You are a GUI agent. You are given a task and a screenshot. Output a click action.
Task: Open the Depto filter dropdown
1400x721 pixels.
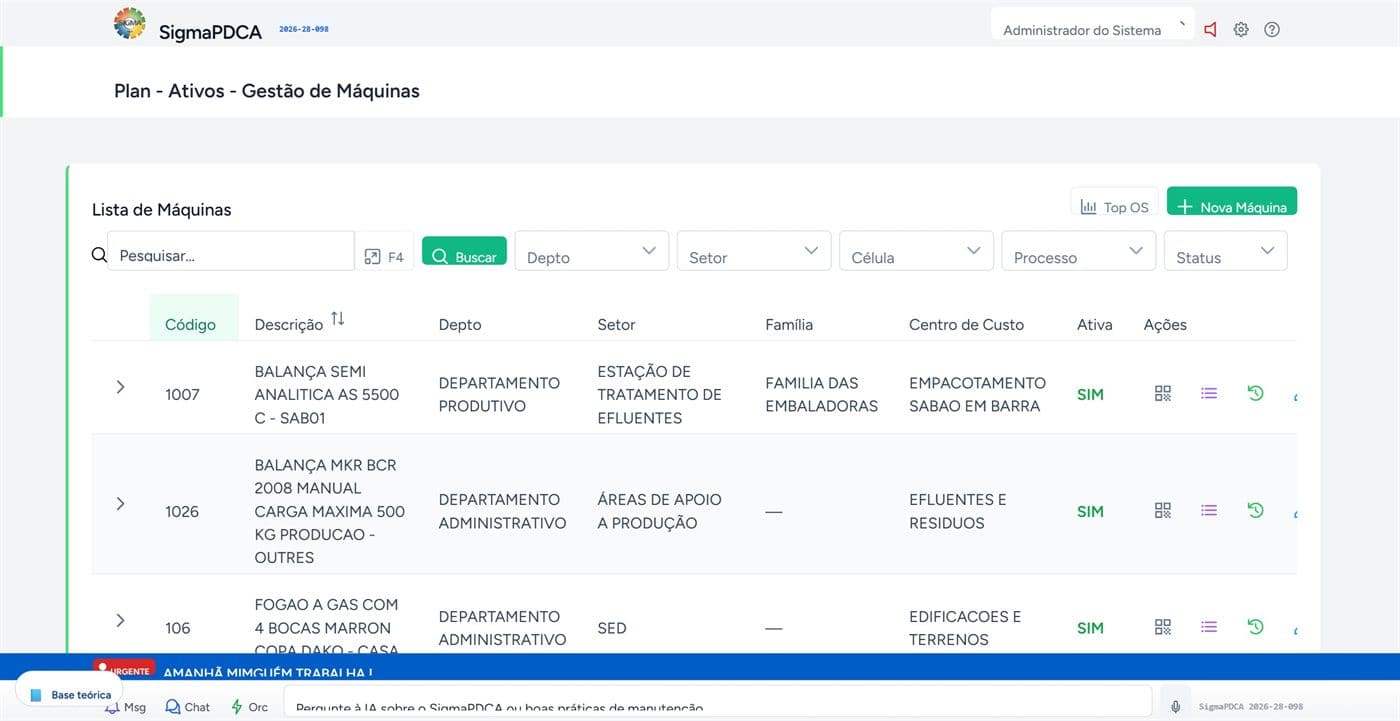click(592, 251)
